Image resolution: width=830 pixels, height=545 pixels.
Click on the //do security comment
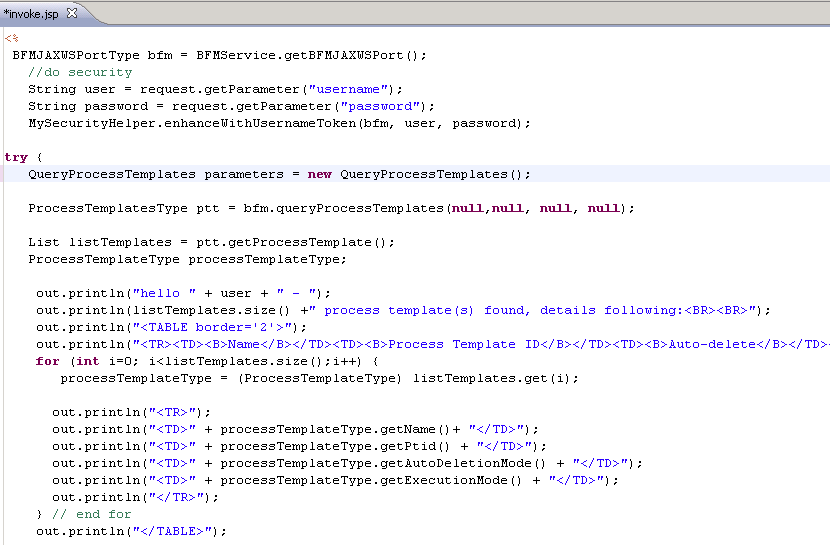click(80, 72)
